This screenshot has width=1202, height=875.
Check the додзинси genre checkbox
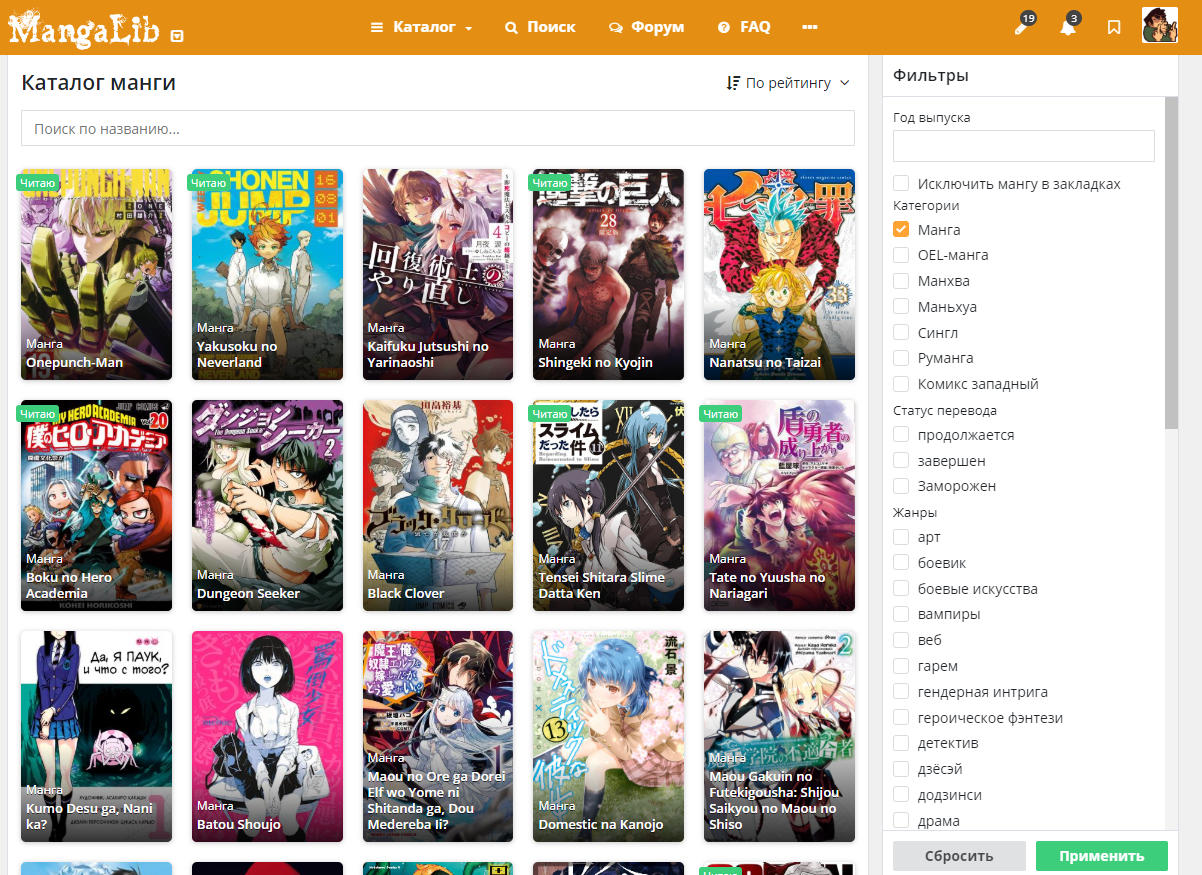coord(901,795)
